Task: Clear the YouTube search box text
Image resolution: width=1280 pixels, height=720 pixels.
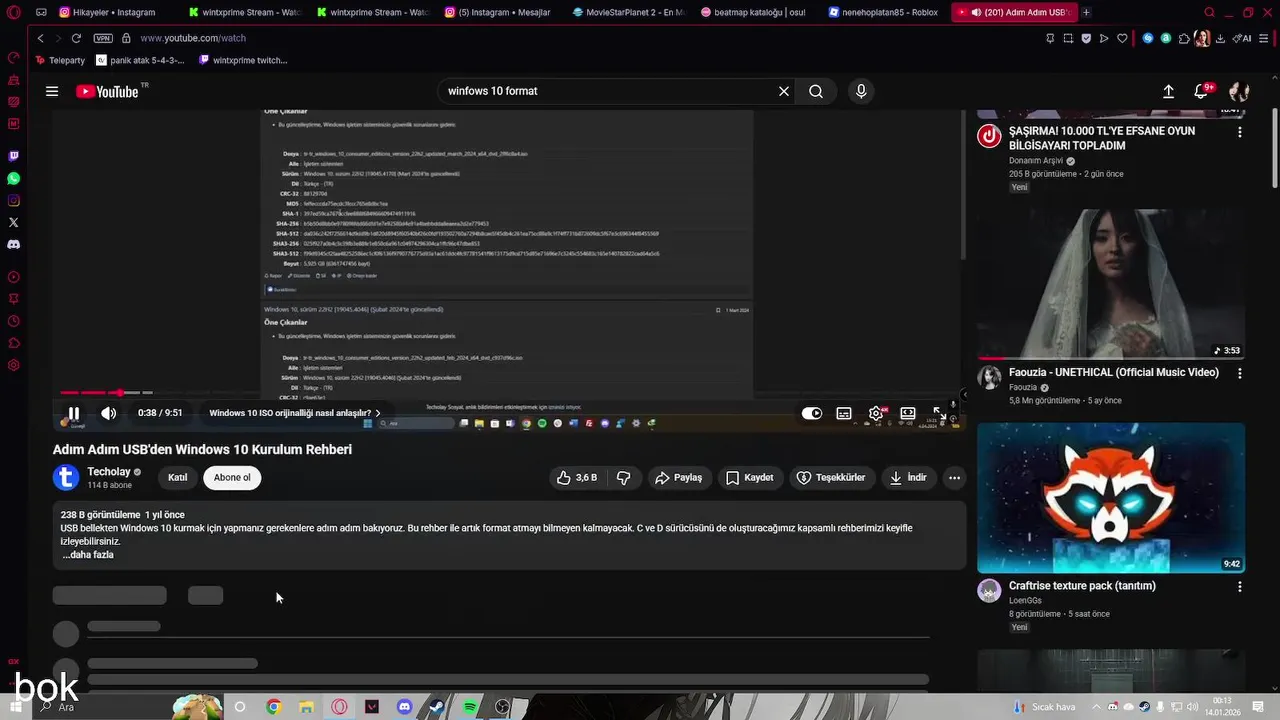Action: [x=784, y=91]
